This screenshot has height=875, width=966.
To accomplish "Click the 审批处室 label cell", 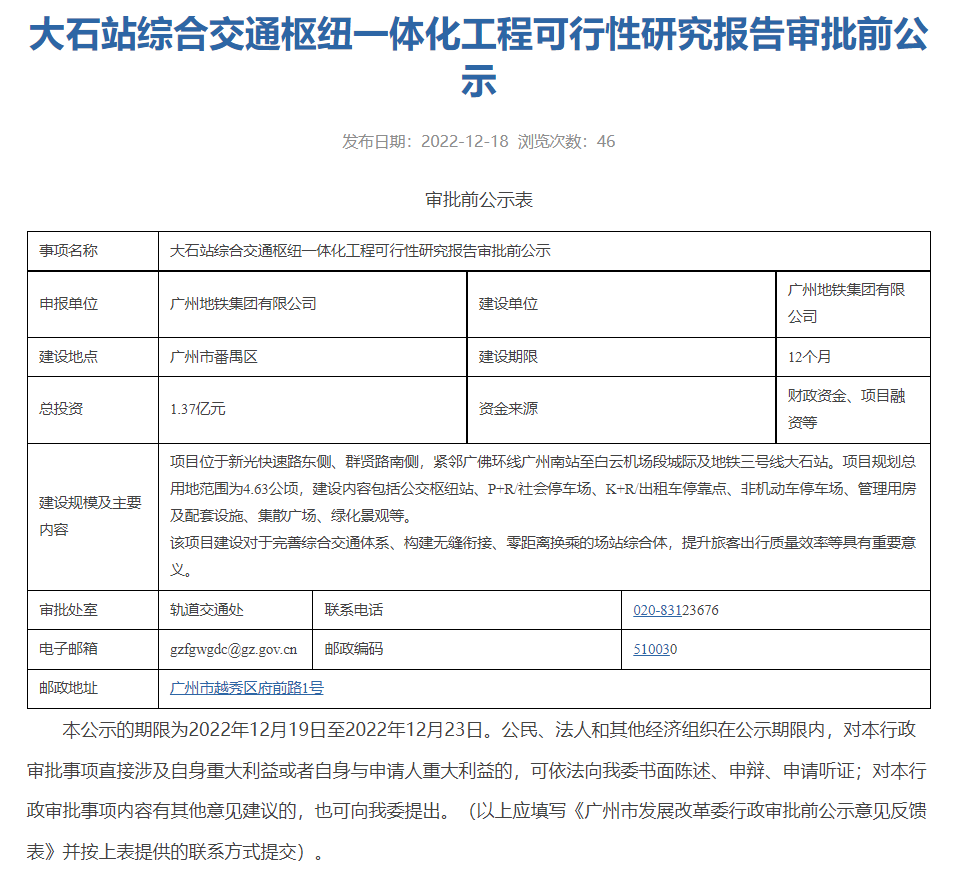I will (x=93, y=610).
